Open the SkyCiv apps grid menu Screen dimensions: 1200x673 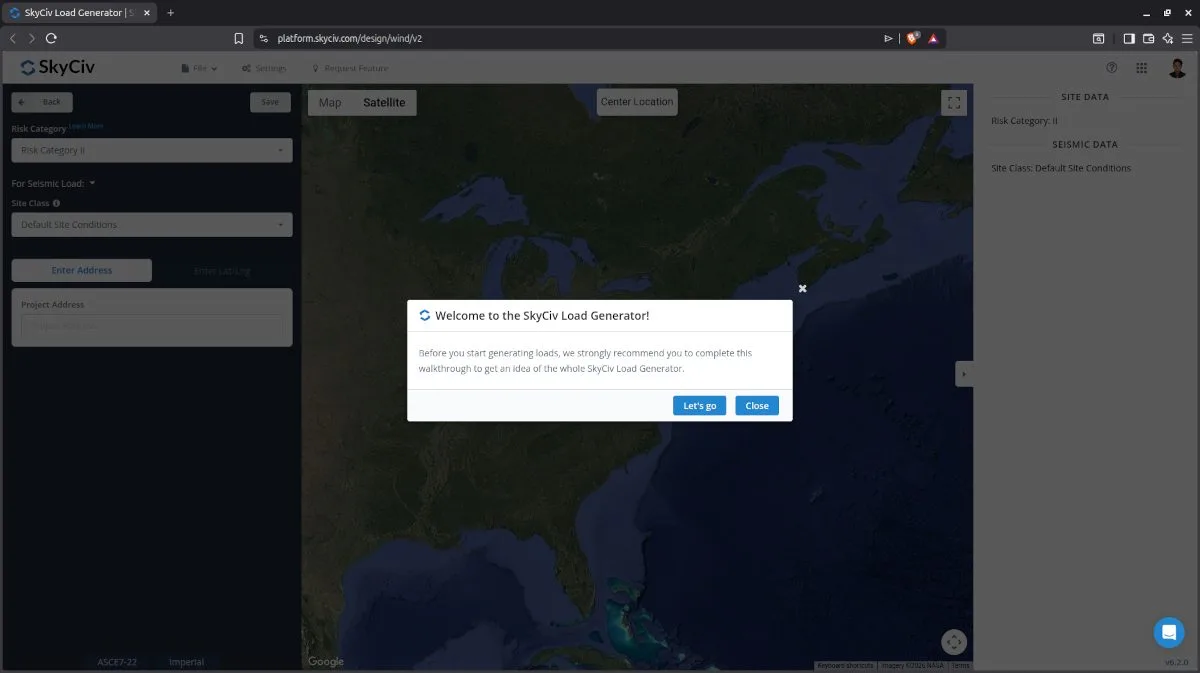tap(1141, 68)
